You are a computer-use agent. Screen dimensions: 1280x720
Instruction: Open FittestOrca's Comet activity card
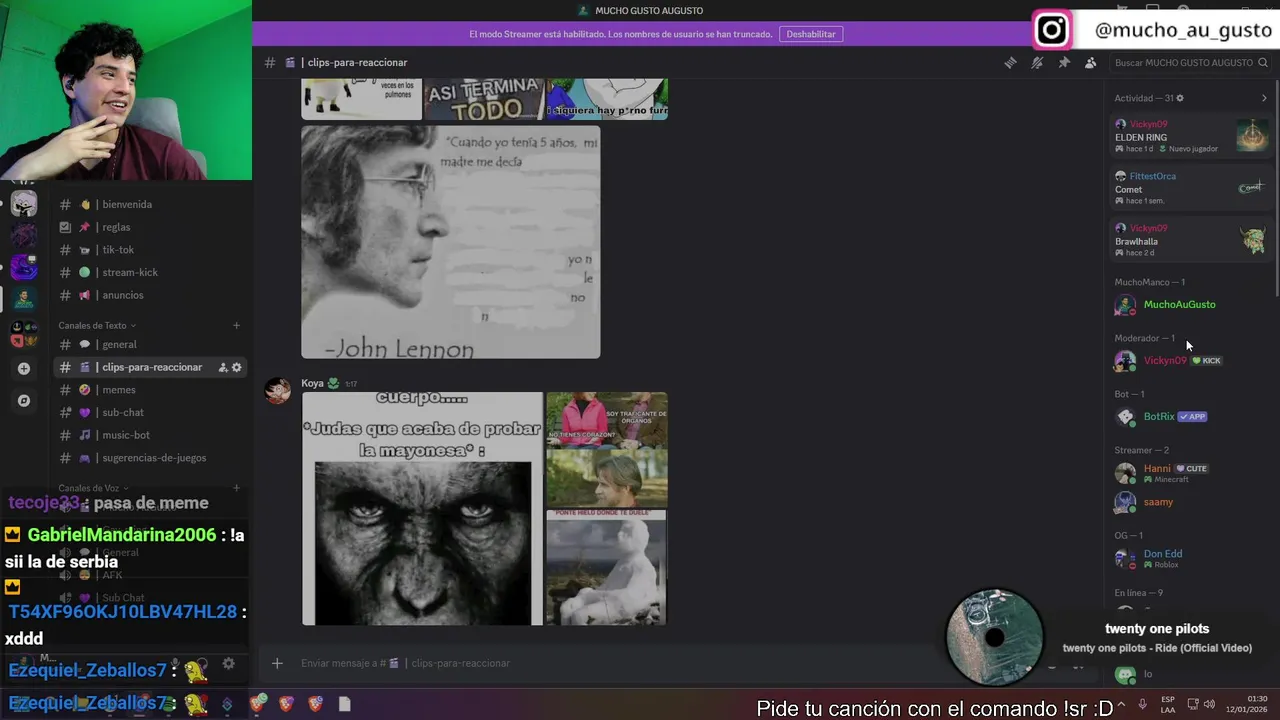(x=1191, y=188)
